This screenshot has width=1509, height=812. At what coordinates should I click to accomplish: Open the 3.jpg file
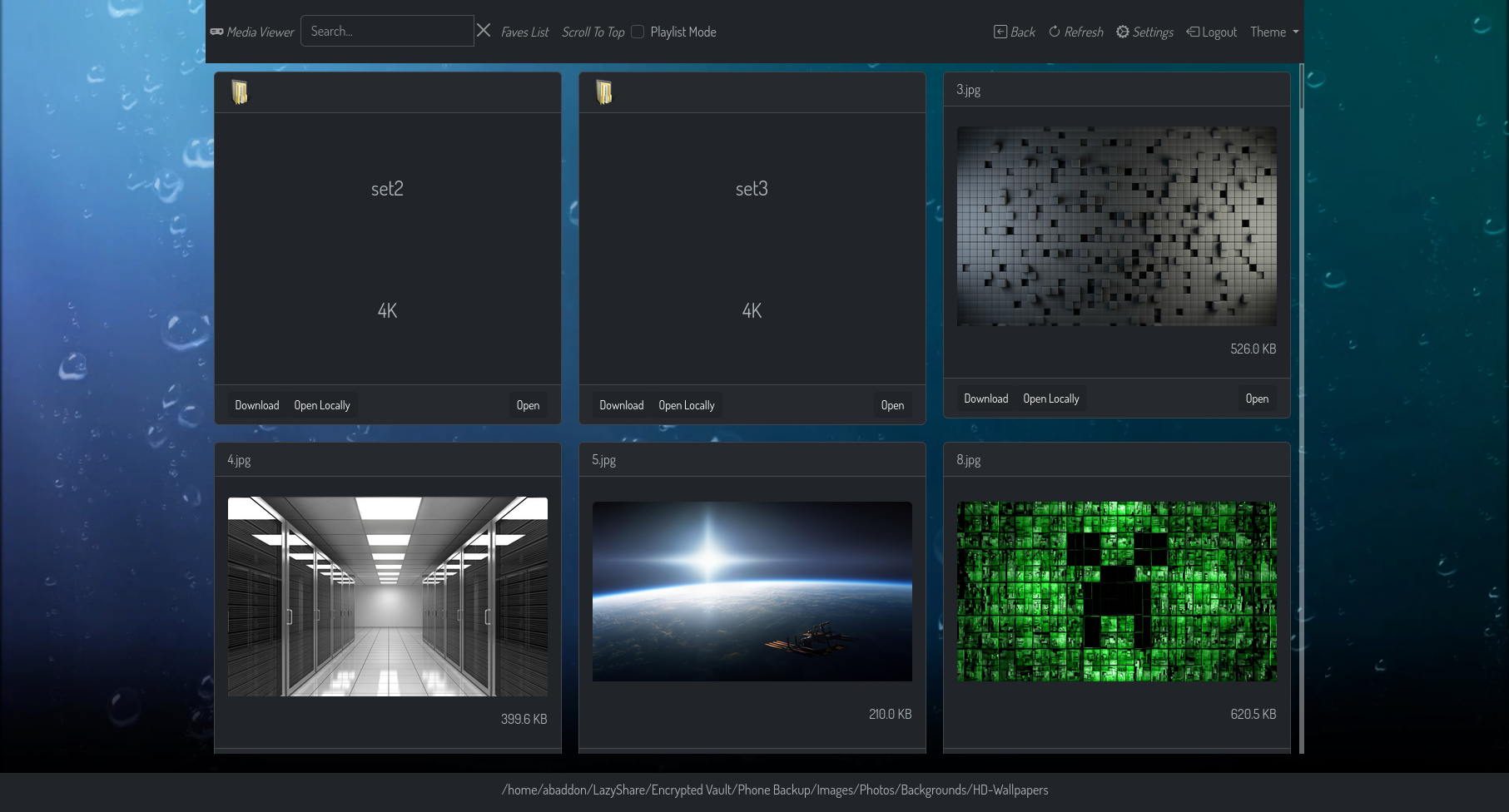(1257, 399)
